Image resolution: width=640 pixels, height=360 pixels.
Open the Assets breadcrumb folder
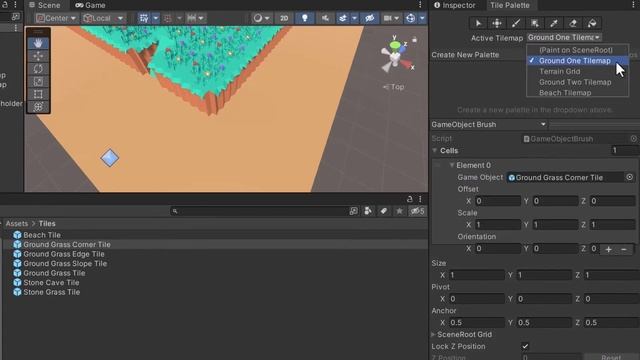point(17,224)
